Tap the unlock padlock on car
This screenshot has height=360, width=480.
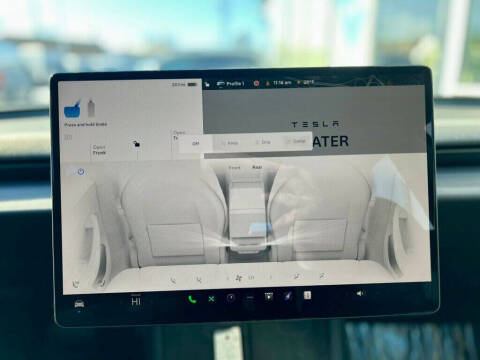point(136,144)
